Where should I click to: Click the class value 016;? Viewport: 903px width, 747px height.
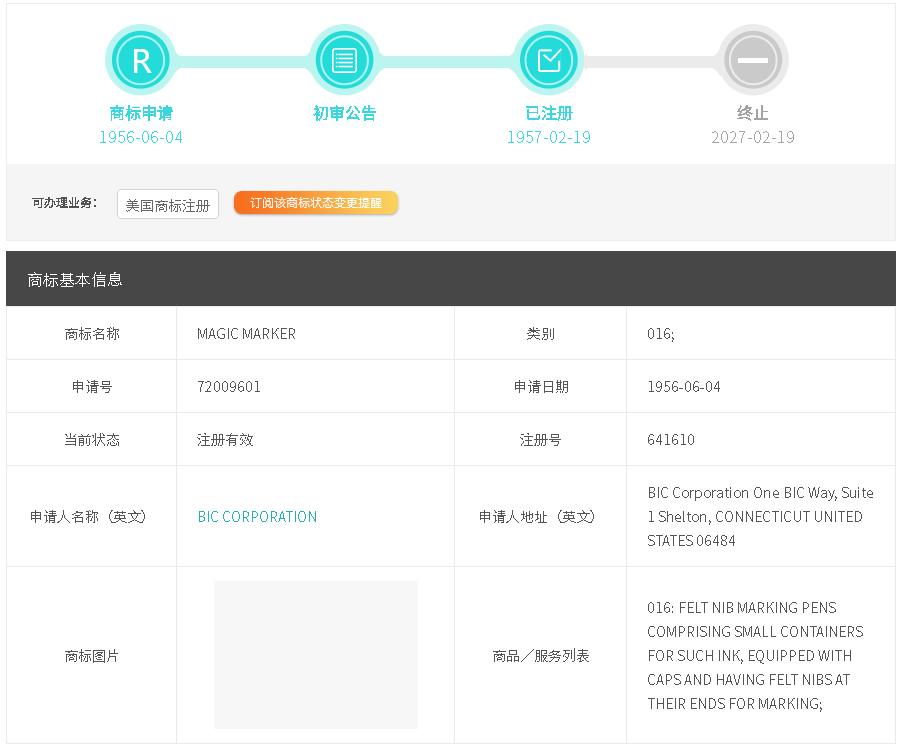tap(661, 334)
